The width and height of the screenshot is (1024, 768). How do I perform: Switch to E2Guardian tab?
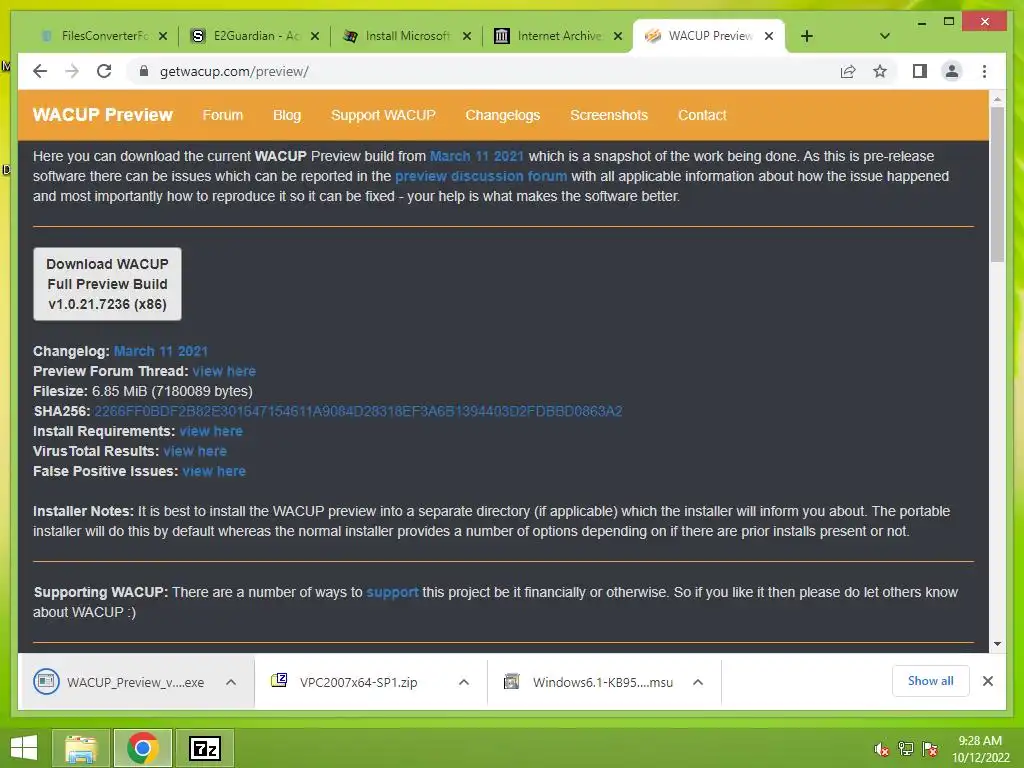coord(255,36)
